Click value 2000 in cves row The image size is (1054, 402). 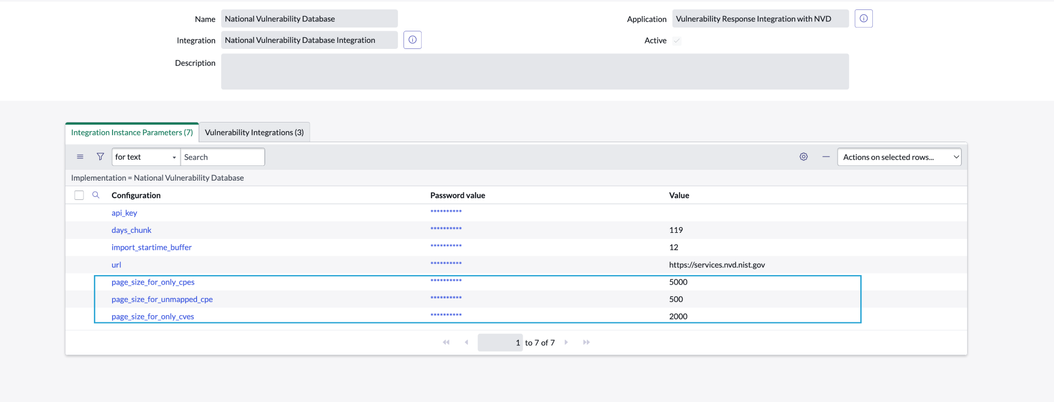(x=678, y=317)
